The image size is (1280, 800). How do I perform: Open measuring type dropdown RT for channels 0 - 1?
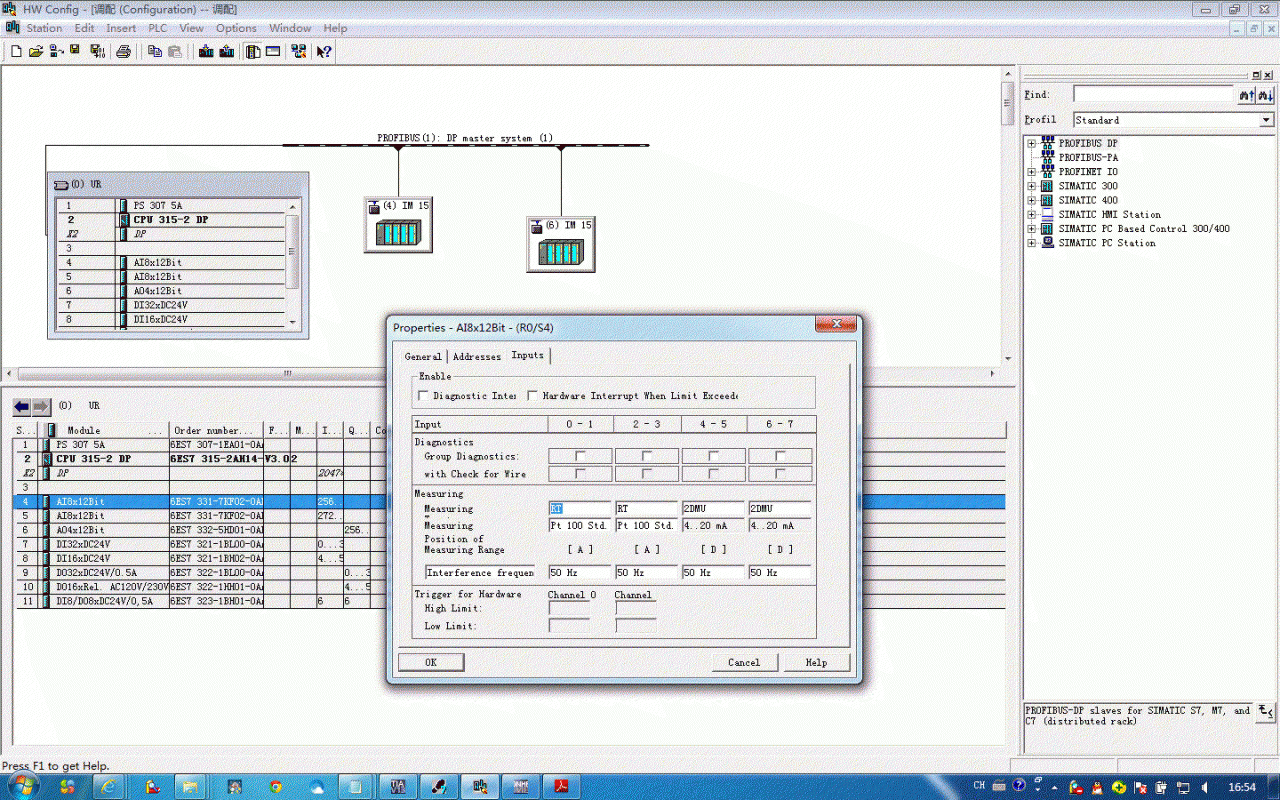[x=579, y=509]
